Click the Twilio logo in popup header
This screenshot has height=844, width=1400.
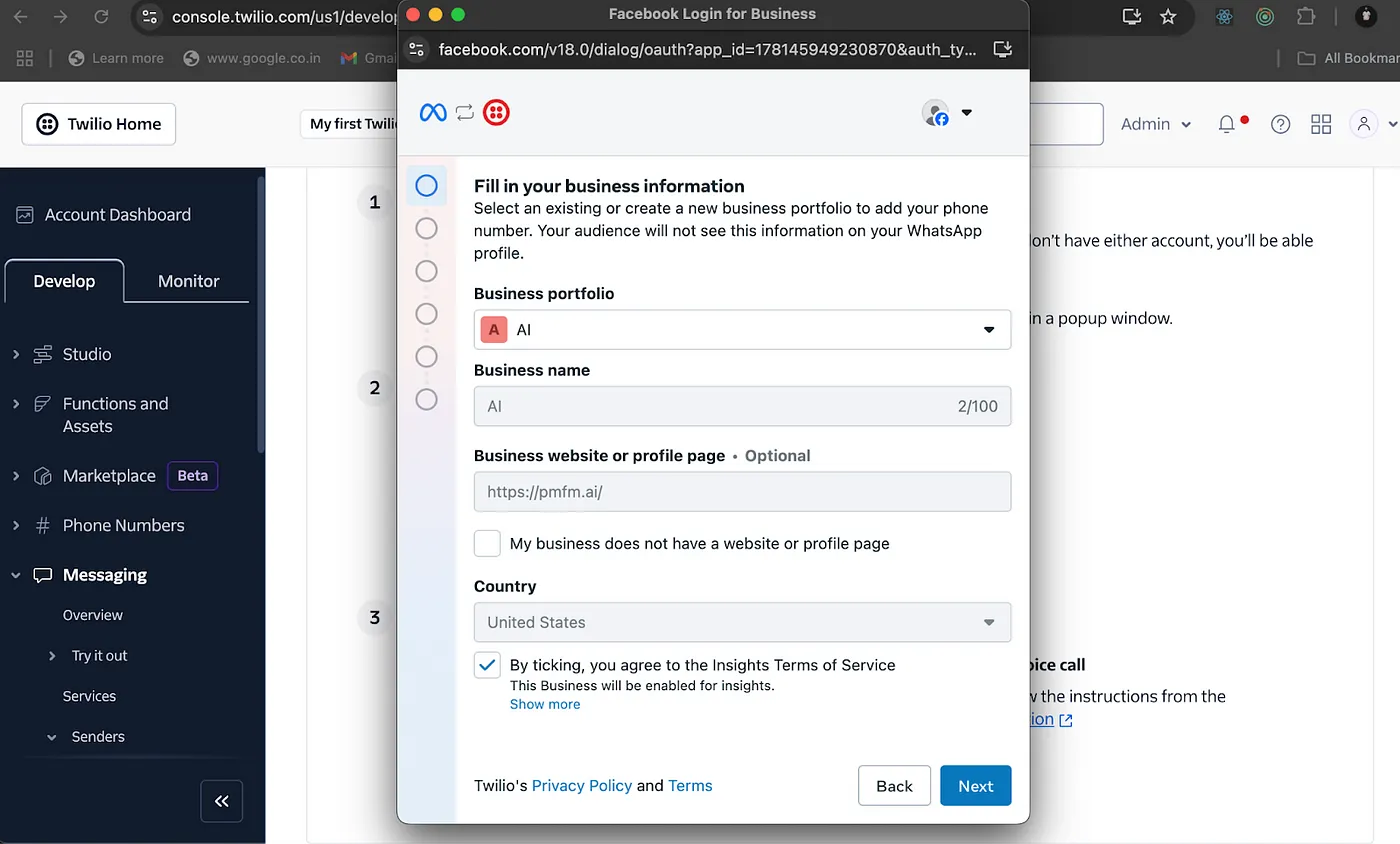pyautogui.click(x=496, y=113)
